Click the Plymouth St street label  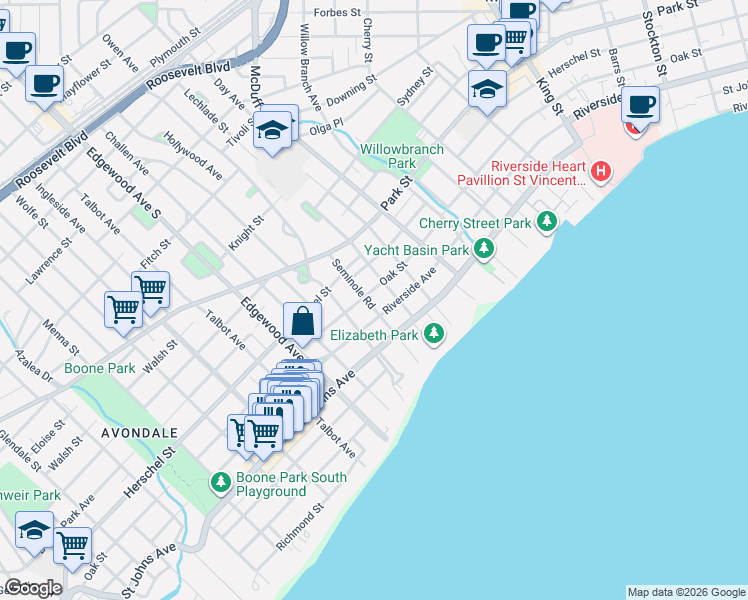coord(175,47)
